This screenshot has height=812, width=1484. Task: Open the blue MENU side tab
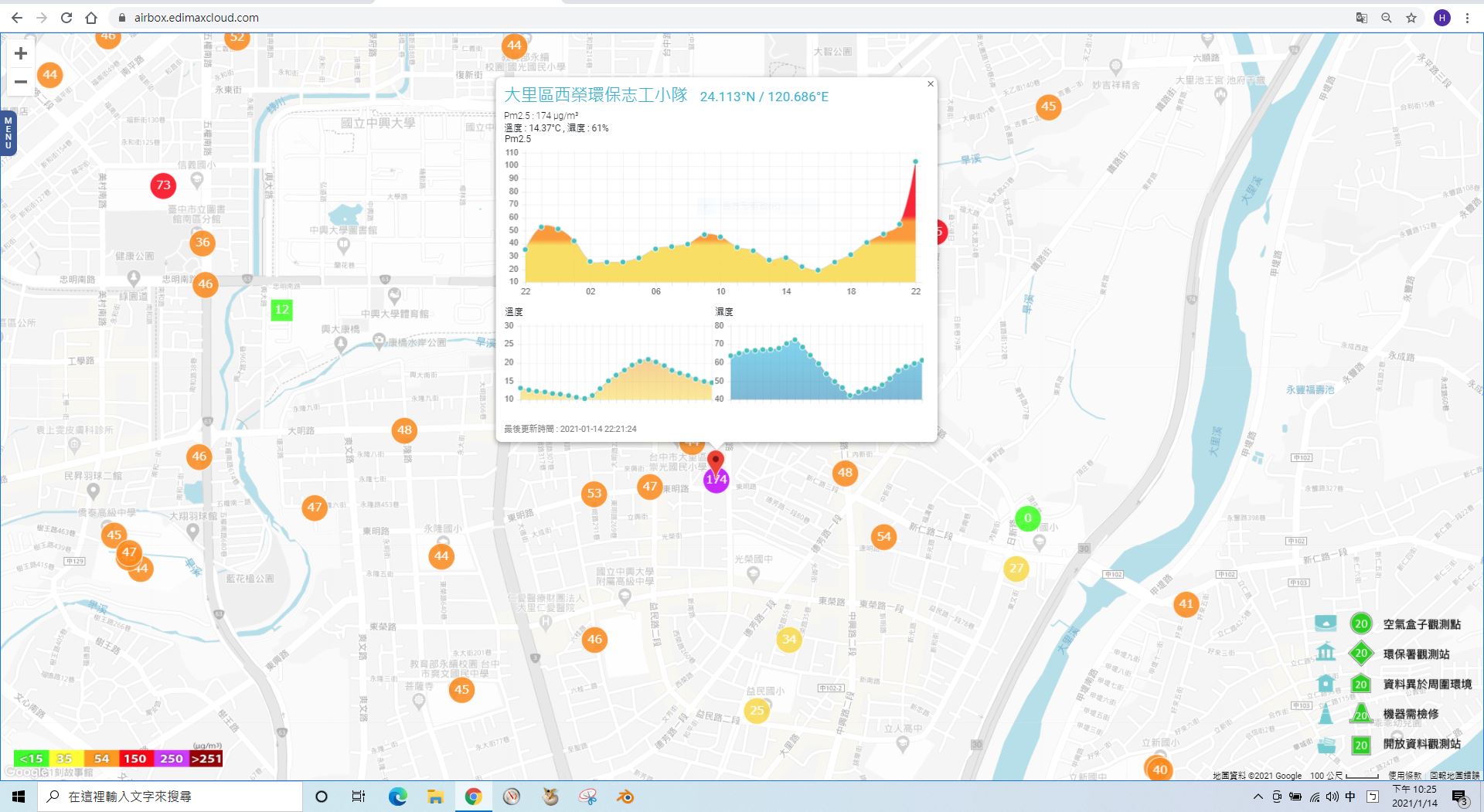pyautogui.click(x=8, y=133)
